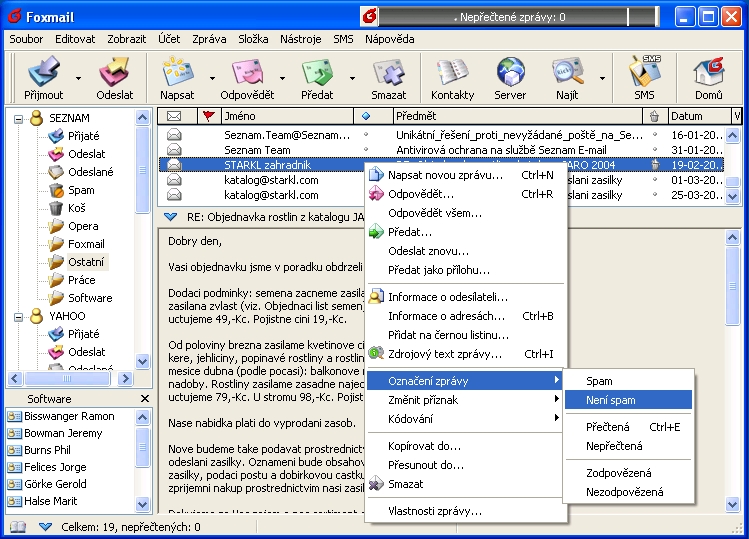
Task: Click the trash bin column header icon
Action: coord(654,116)
